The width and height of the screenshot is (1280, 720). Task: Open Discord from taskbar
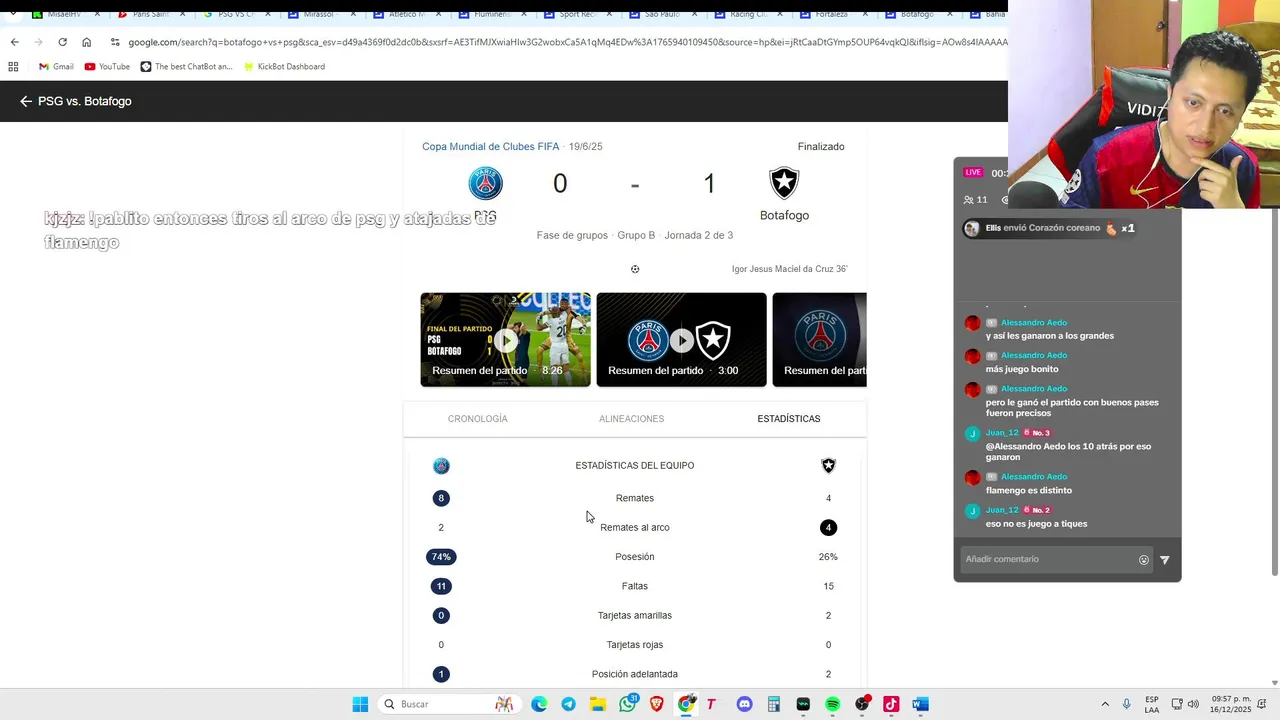pyautogui.click(x=744, y=704)
